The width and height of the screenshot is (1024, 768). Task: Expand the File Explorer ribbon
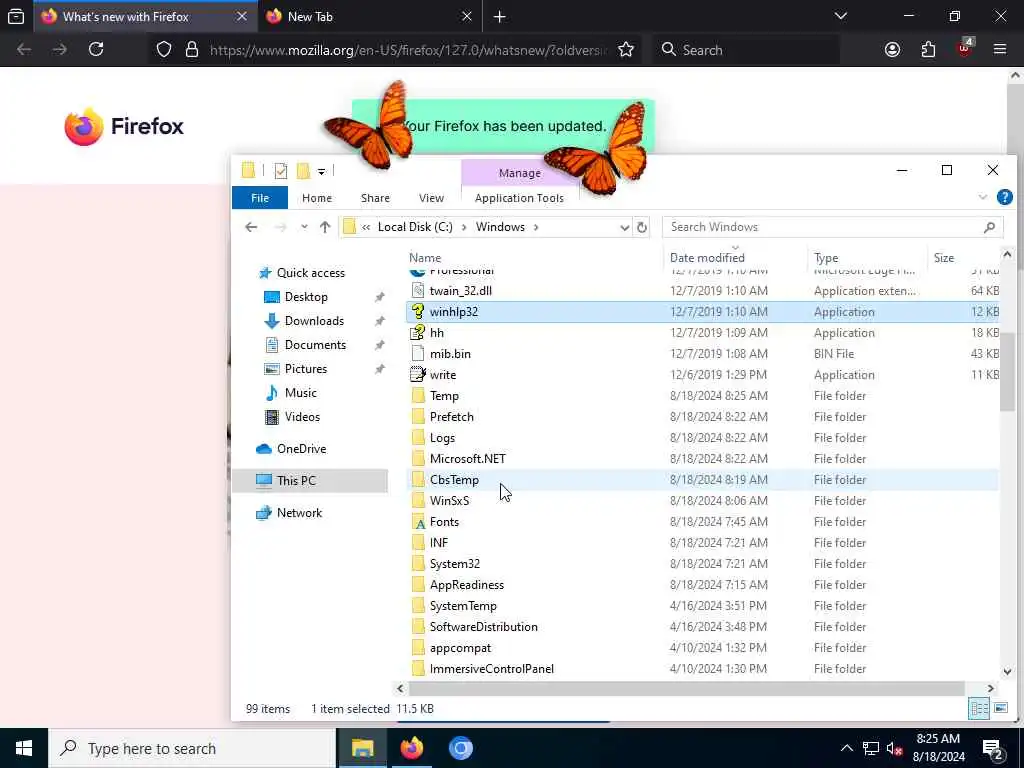point(983,197)
